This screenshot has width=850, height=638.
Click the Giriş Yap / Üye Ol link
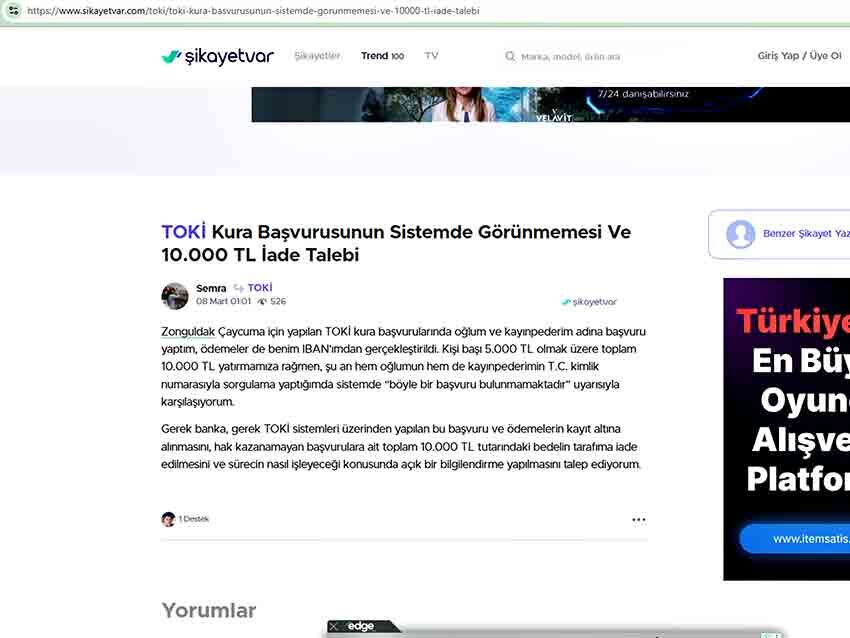click(798, 56)
